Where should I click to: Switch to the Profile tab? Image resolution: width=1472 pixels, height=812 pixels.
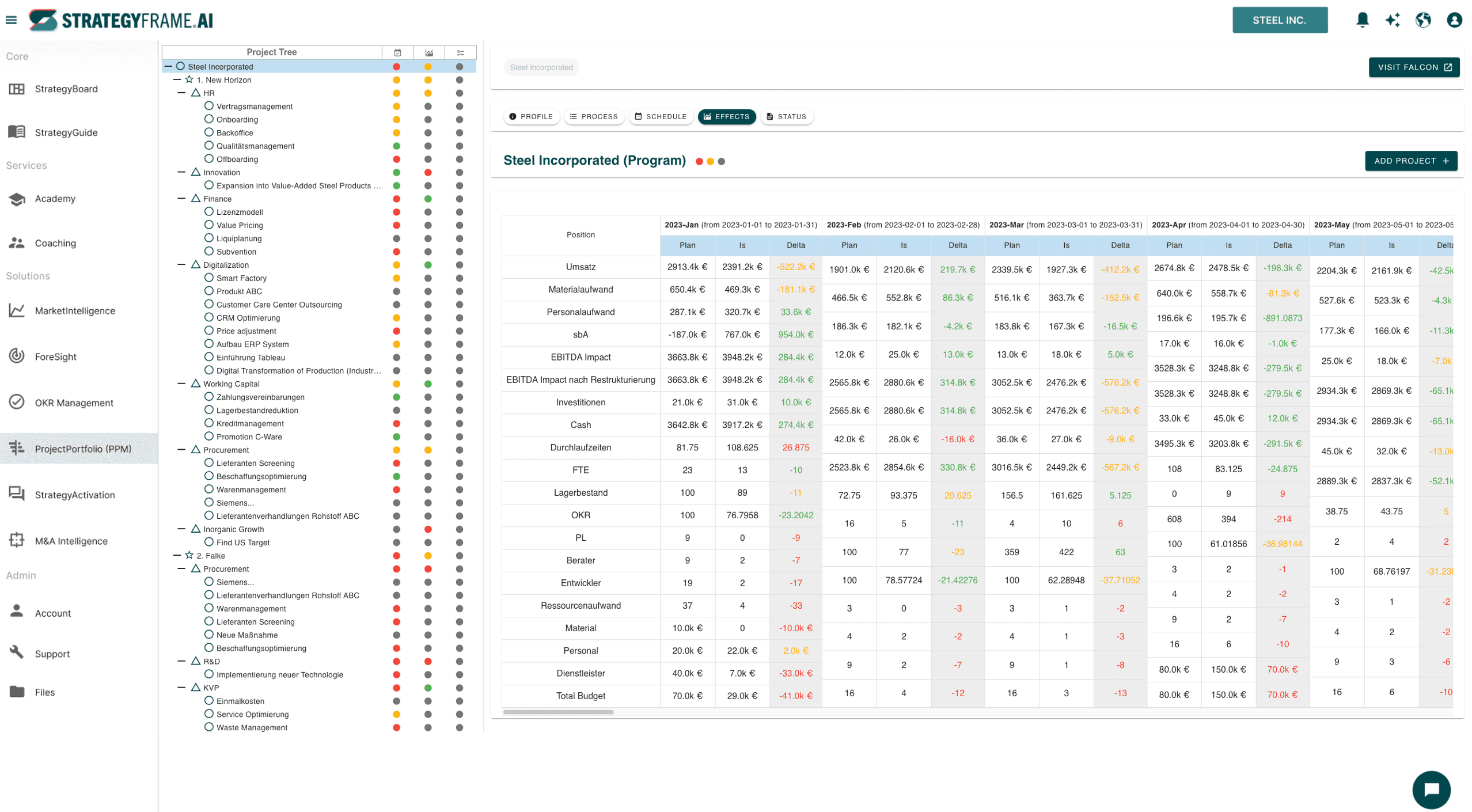(x=531, y=116)
